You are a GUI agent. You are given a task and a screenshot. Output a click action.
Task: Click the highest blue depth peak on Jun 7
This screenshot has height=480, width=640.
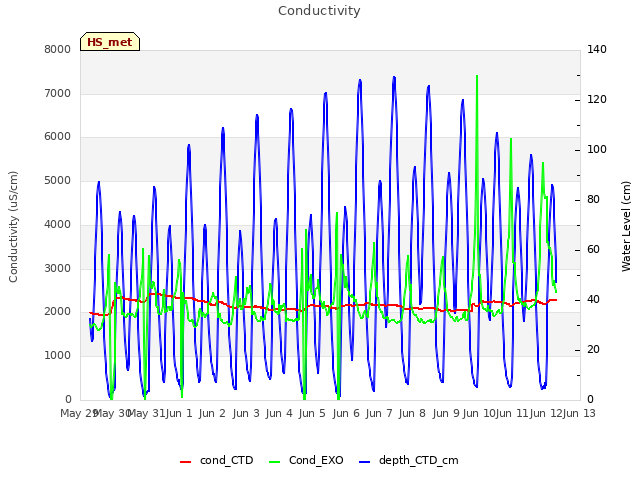(x=394, y=78)
